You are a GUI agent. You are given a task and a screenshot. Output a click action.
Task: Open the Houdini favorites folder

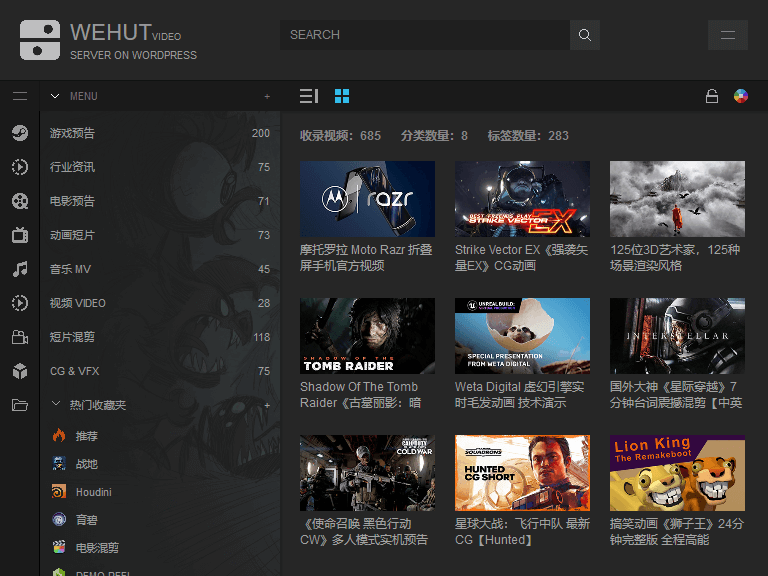(94, 492)
